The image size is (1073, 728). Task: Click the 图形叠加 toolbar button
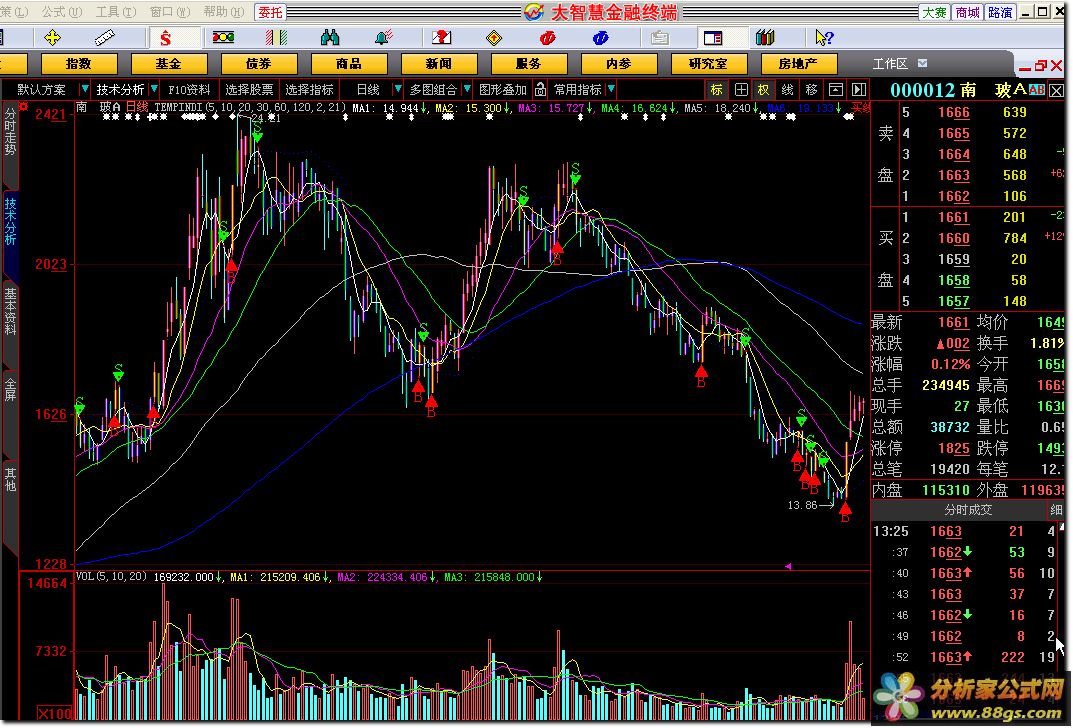(x=503, y=90)
